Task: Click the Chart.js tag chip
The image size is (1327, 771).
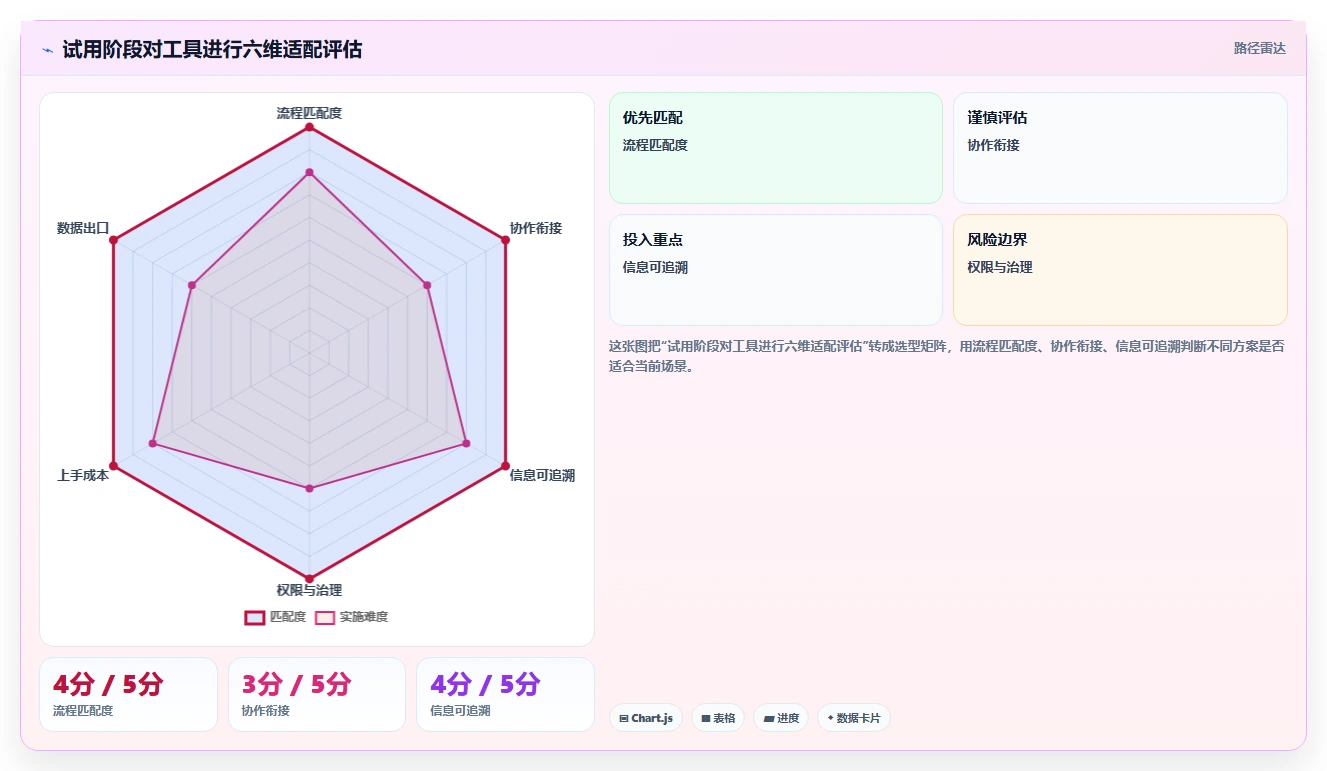Action: tap(646, 718)
